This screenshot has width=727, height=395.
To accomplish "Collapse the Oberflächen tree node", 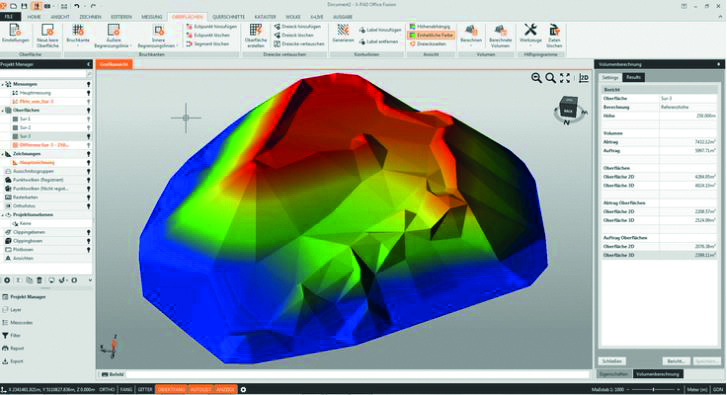I will pyautogui.click(x=3, y=110).
